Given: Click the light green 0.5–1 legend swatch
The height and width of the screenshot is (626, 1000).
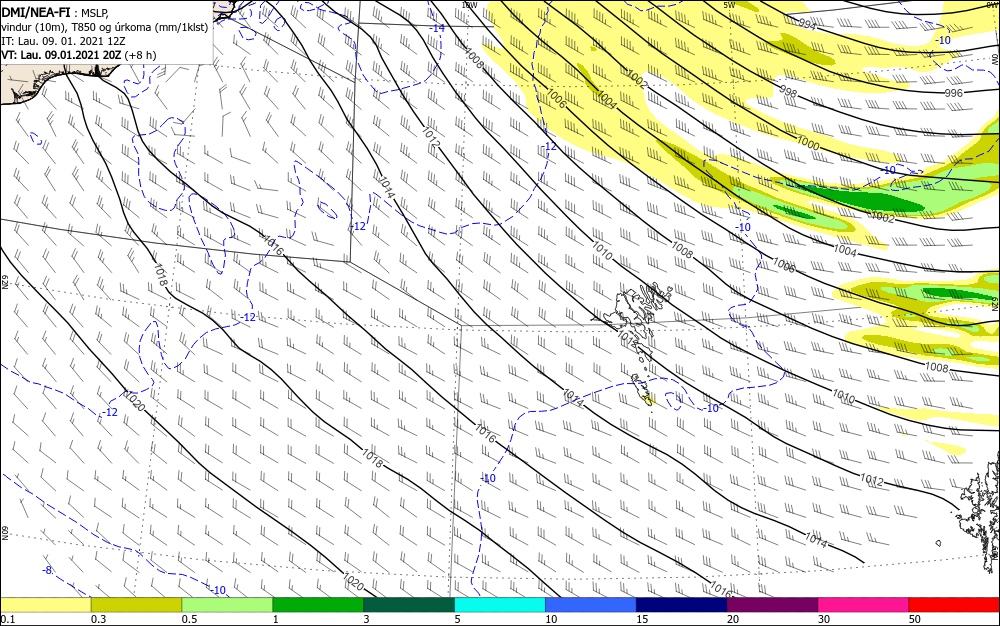Looking at the screenshot, I should [x=227, y=605].
